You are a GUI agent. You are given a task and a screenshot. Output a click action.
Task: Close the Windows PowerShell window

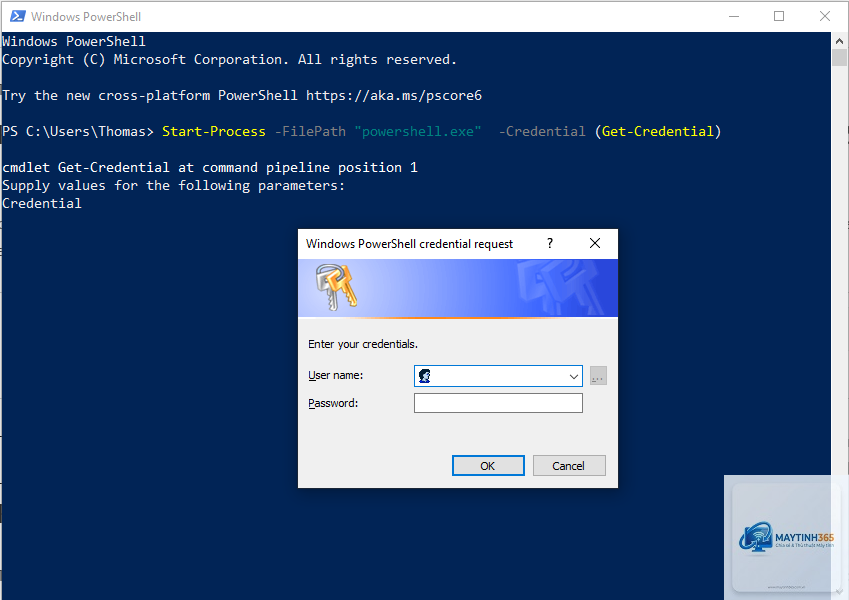pos(825,16)
